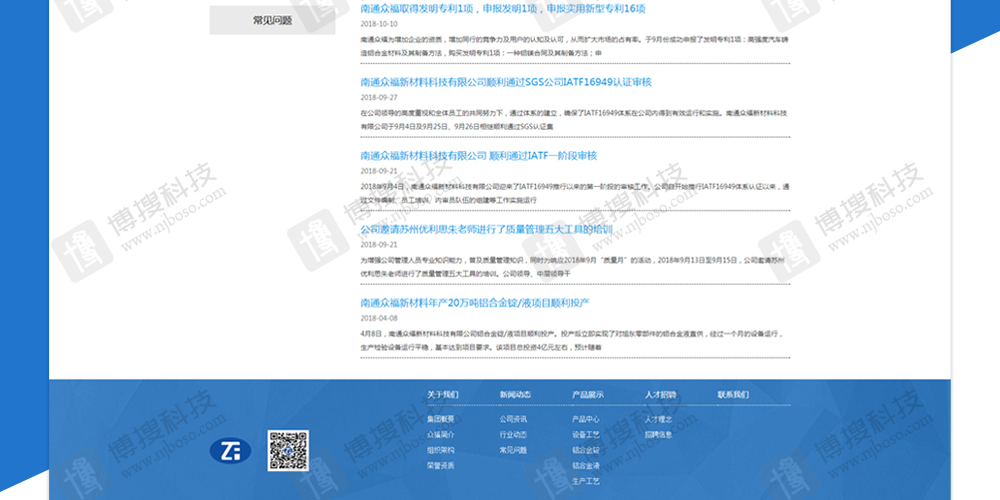Click 关于我们 footer heading
Screen dimensions: 1000x500
(442, 395)
